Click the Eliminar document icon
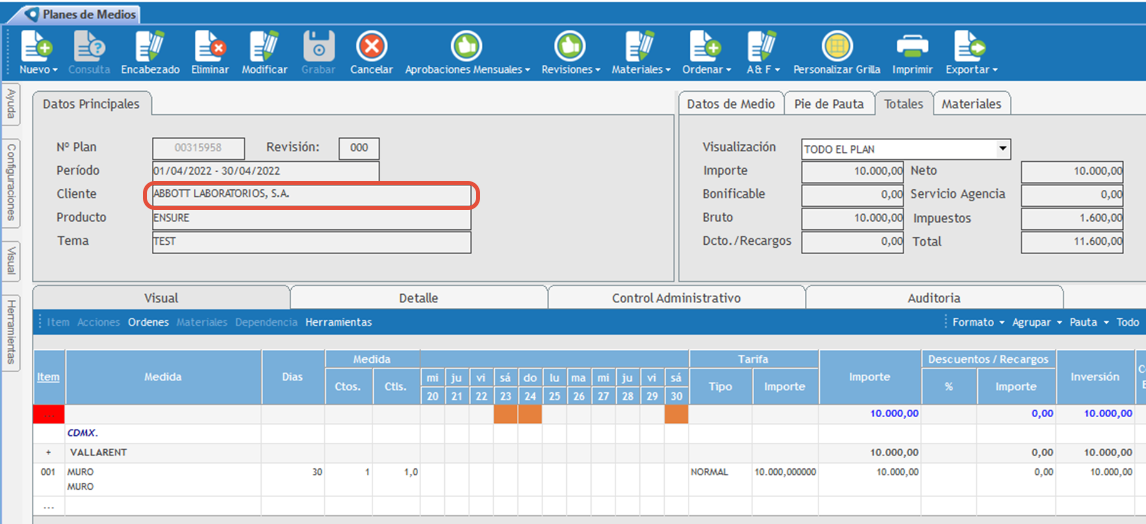The height and width of the screenshot is (524, 1146). coord(210,47)
